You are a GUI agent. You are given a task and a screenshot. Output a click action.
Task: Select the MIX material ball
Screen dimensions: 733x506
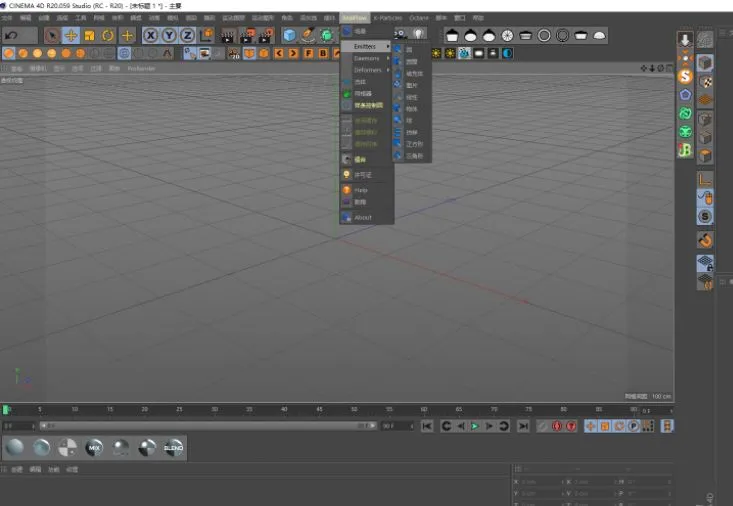94,448
